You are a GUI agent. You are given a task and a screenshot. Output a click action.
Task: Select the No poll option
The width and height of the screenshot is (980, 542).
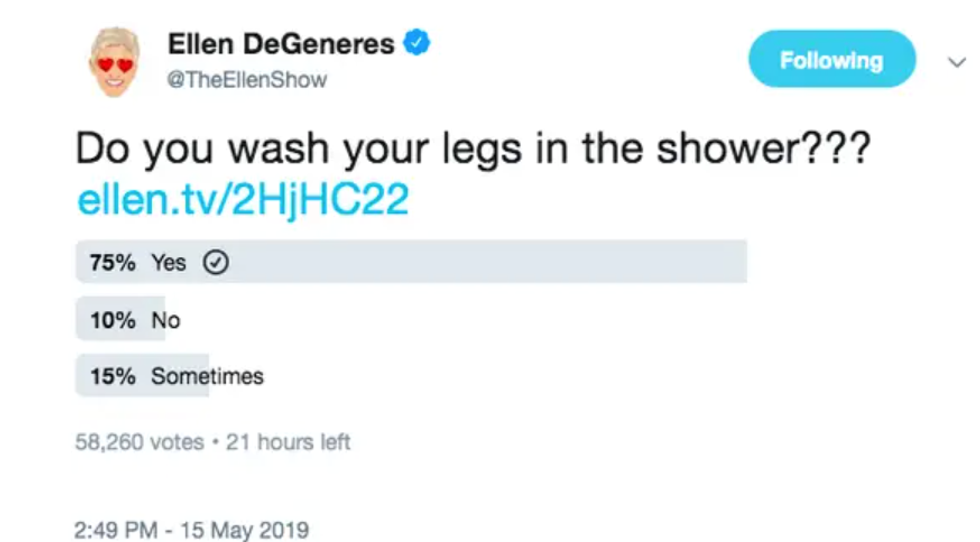tap(165, 320)
